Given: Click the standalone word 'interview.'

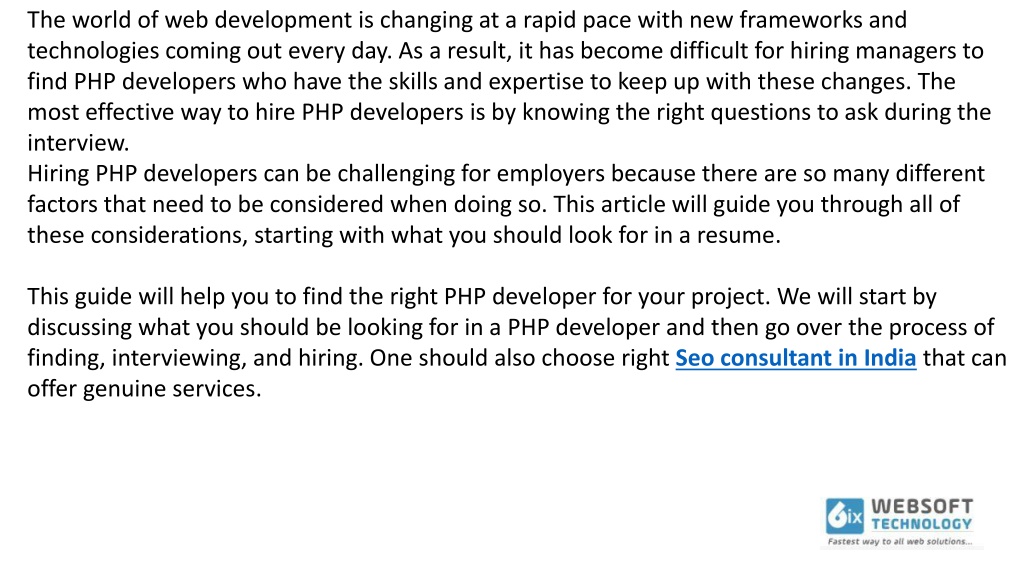Looking at the screenshot, I should (78, 143).
